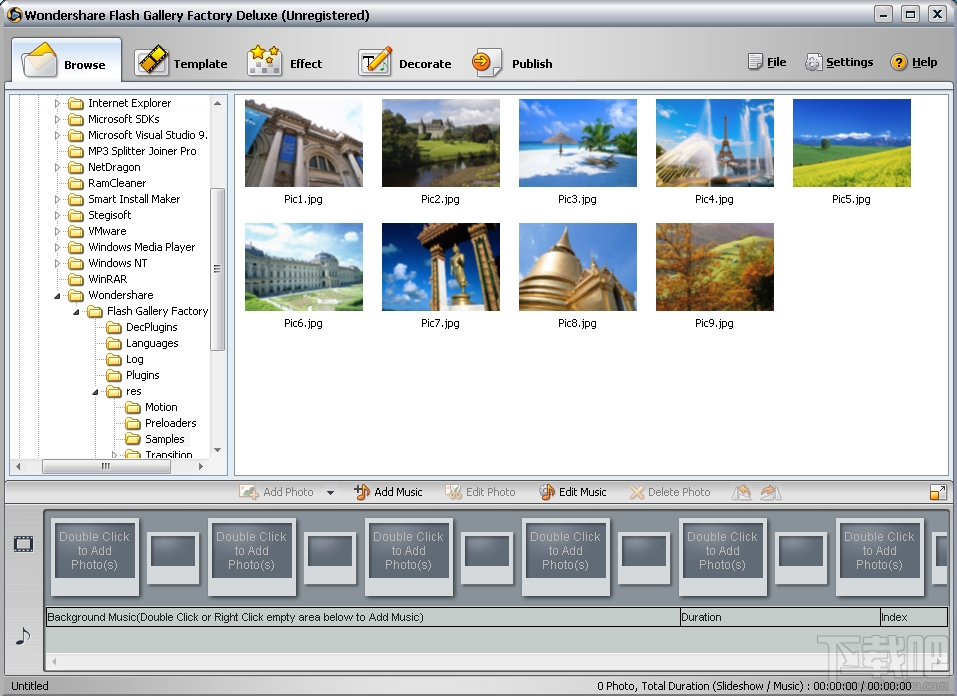The width and height of the screenshot is (957, 696).
Task: Click the folder tree horizontal scrollbar
Action: pos(105,466)
